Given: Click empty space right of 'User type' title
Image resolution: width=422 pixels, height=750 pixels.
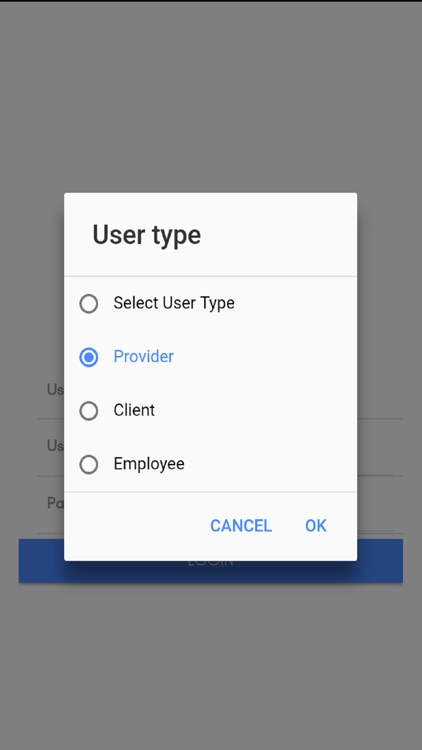Looking at the screenshot, I should (x=278, y=235).
